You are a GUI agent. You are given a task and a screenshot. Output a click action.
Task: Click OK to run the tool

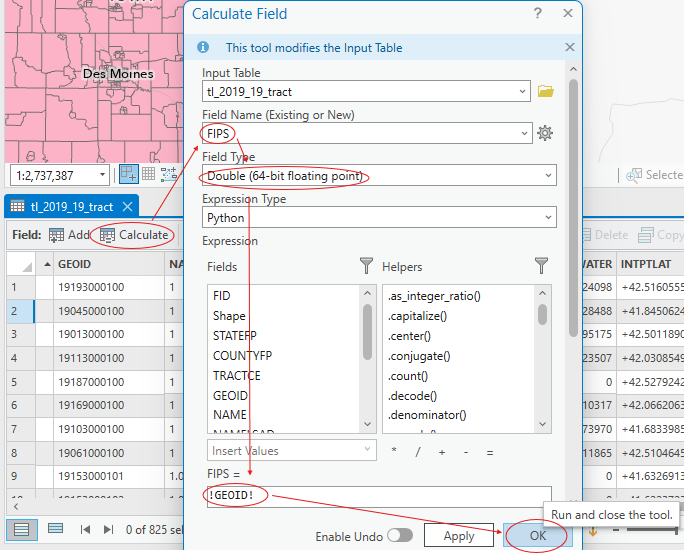(x=537, y=536)
